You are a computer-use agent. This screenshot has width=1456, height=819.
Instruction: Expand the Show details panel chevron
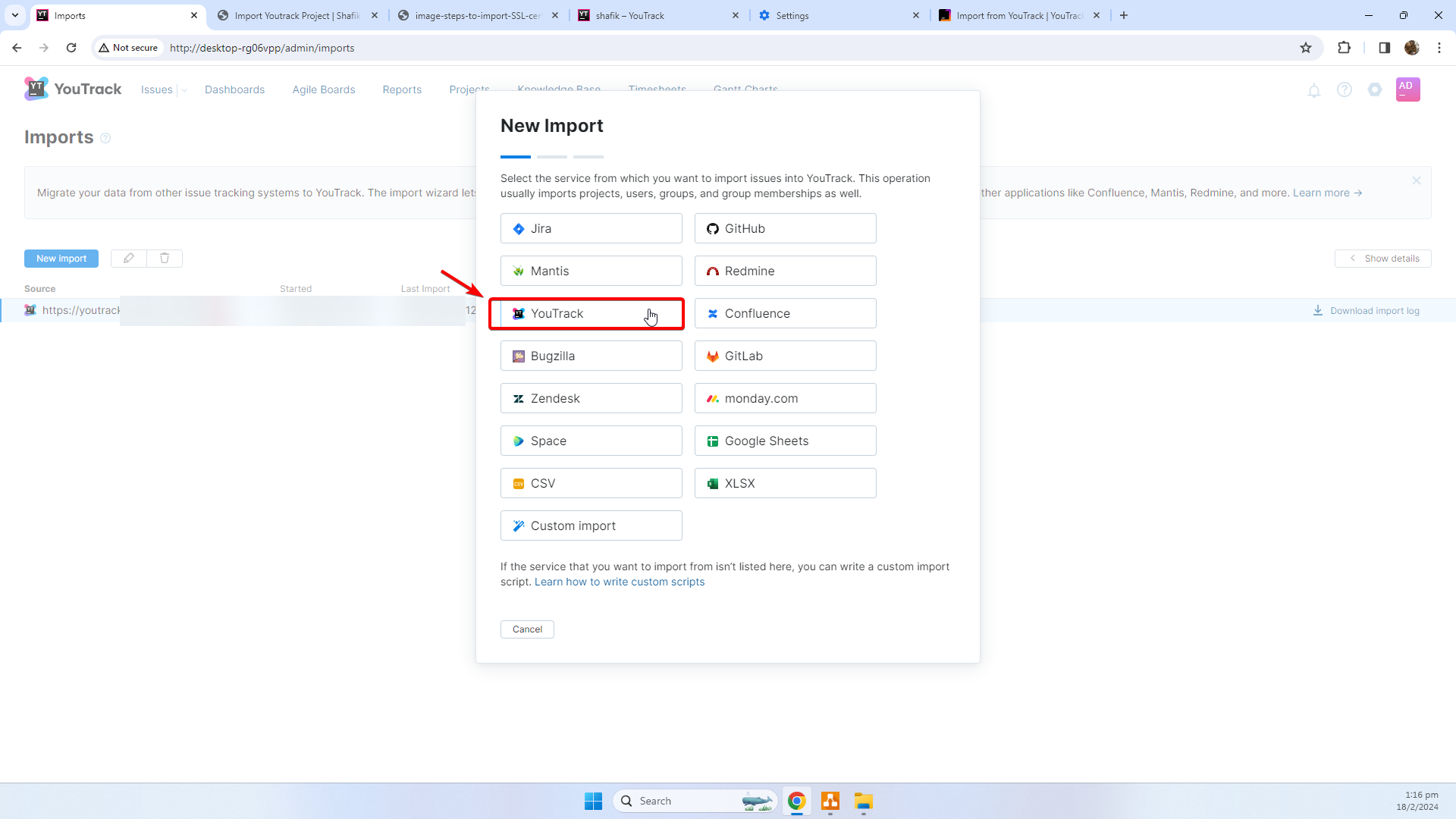point(1353,259)
